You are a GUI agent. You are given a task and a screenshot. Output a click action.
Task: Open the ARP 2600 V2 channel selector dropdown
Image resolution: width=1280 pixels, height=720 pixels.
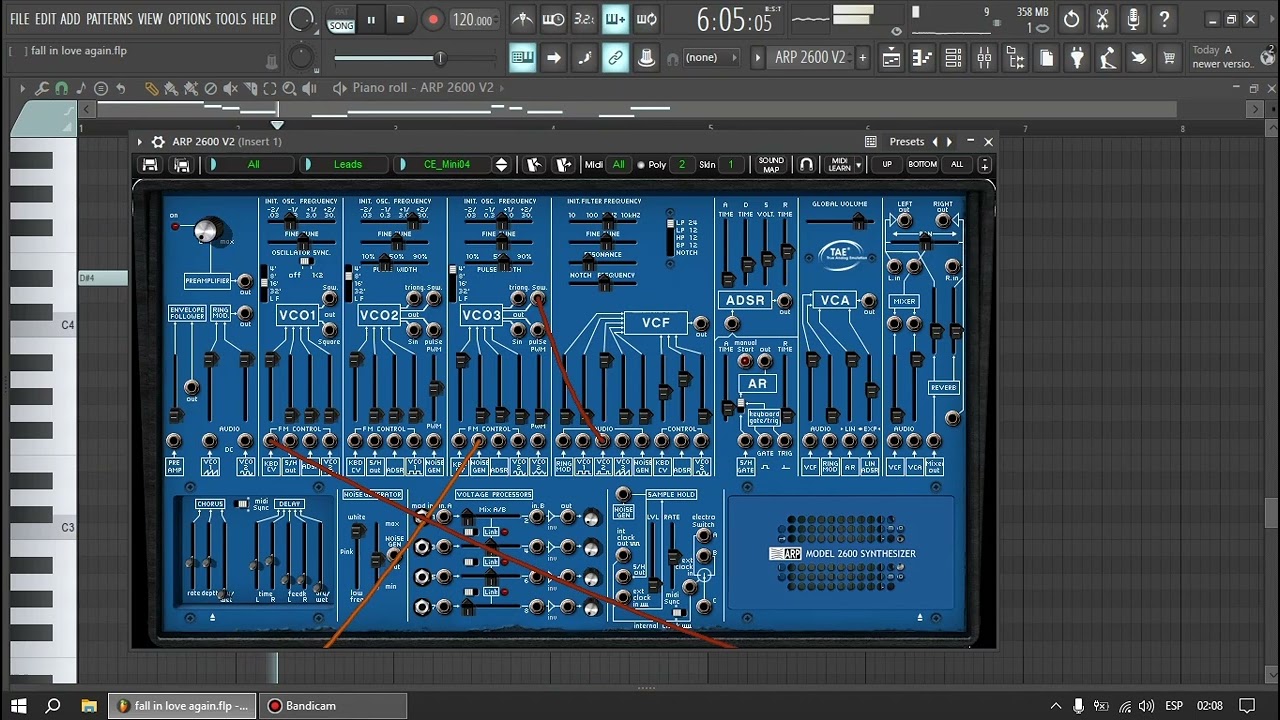click(x=810, y=58)
